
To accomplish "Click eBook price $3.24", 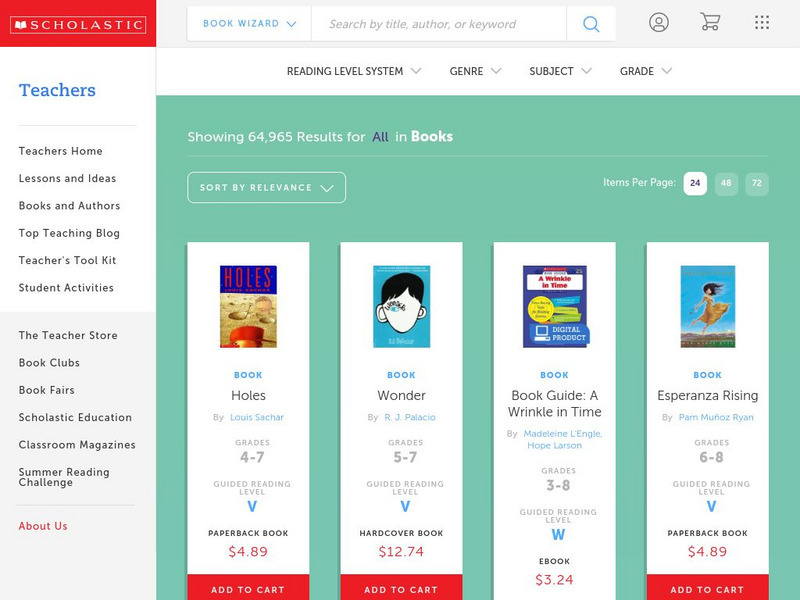I will [555, 580].
